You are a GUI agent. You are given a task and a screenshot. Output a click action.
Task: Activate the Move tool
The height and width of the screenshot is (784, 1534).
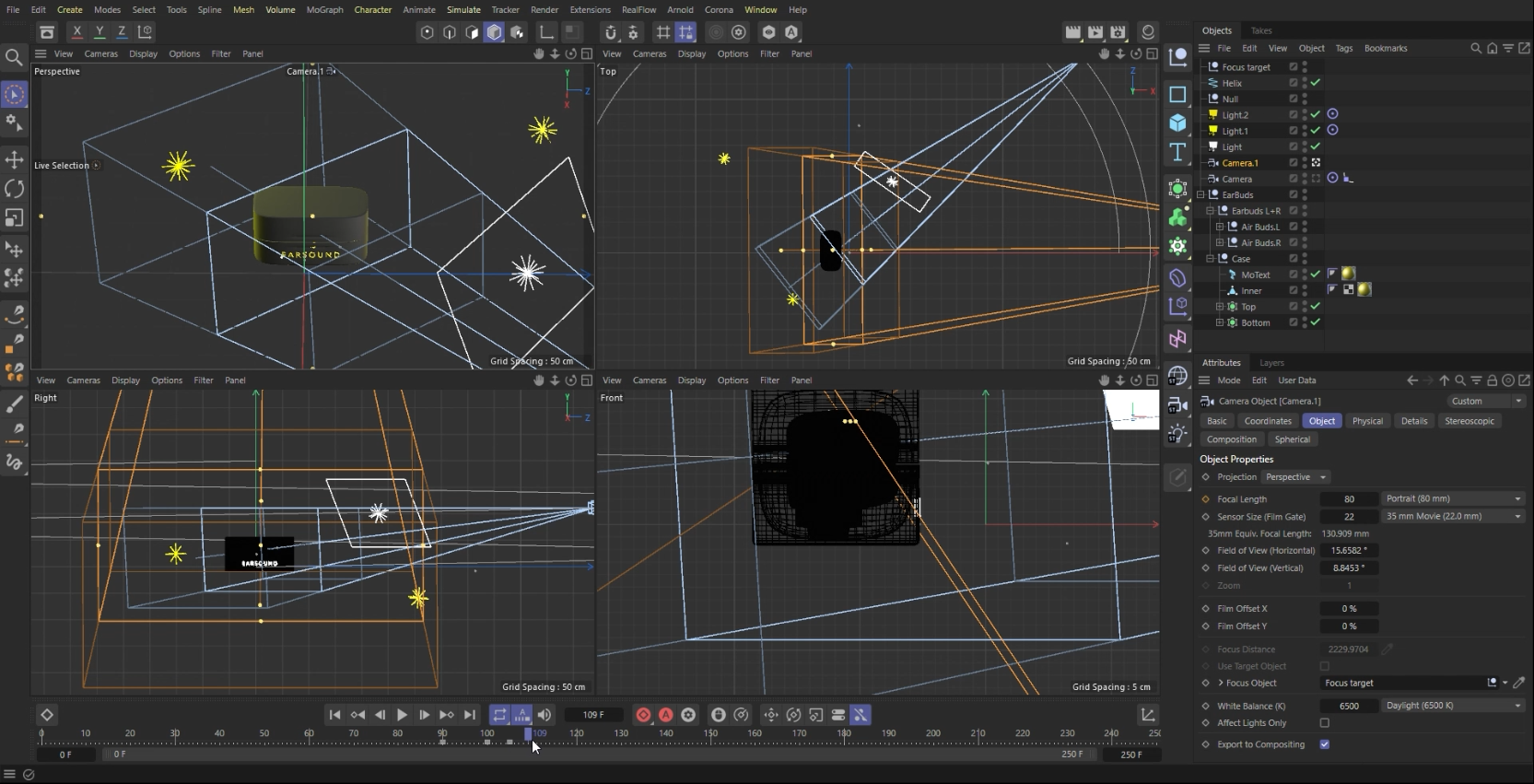[x=14, y=159]
